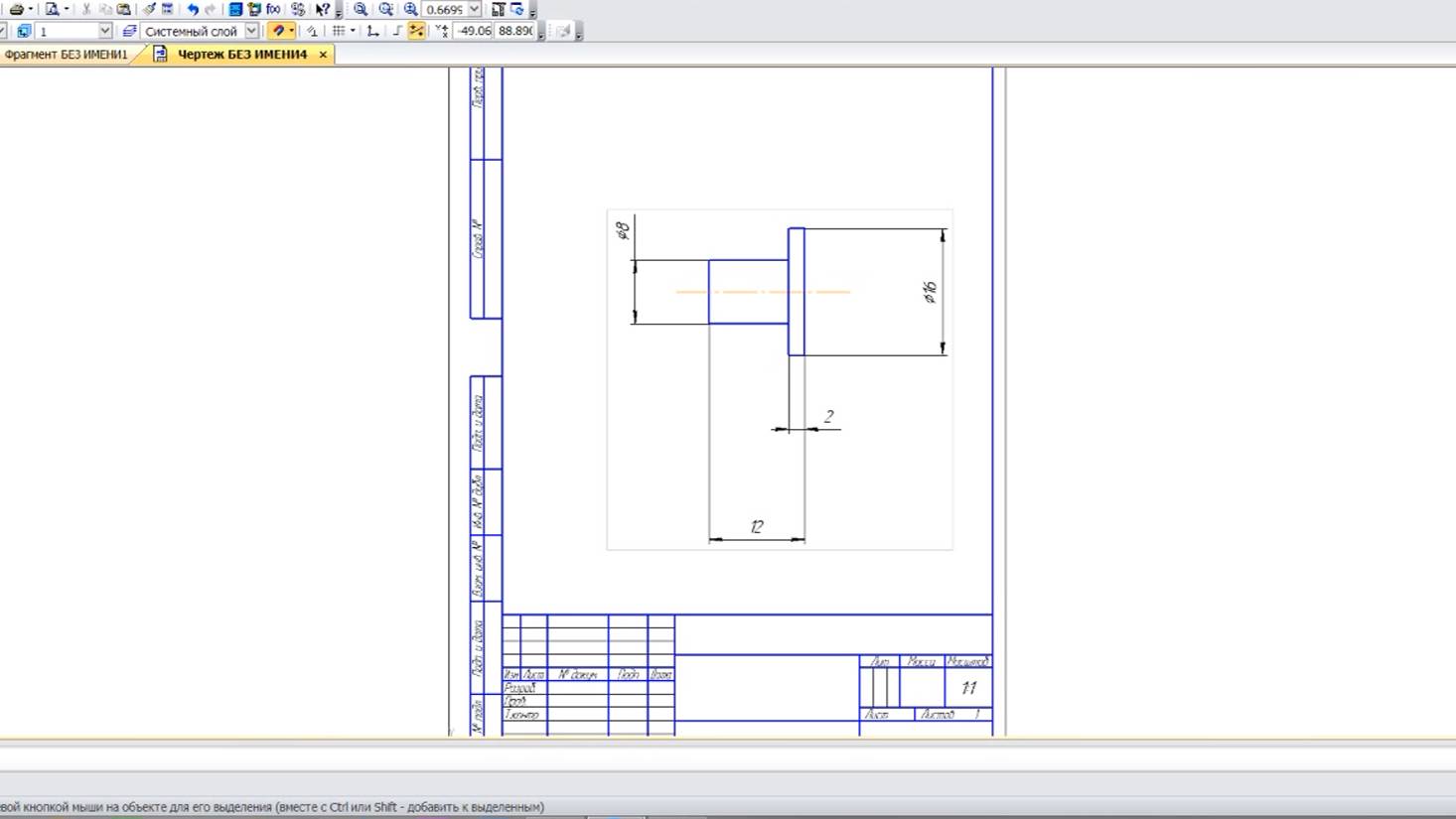The image size is (1456, 819).
Task: Close the Чертеж БЕЗ ИМЕНИ4 tab
Action: (323, 55)
